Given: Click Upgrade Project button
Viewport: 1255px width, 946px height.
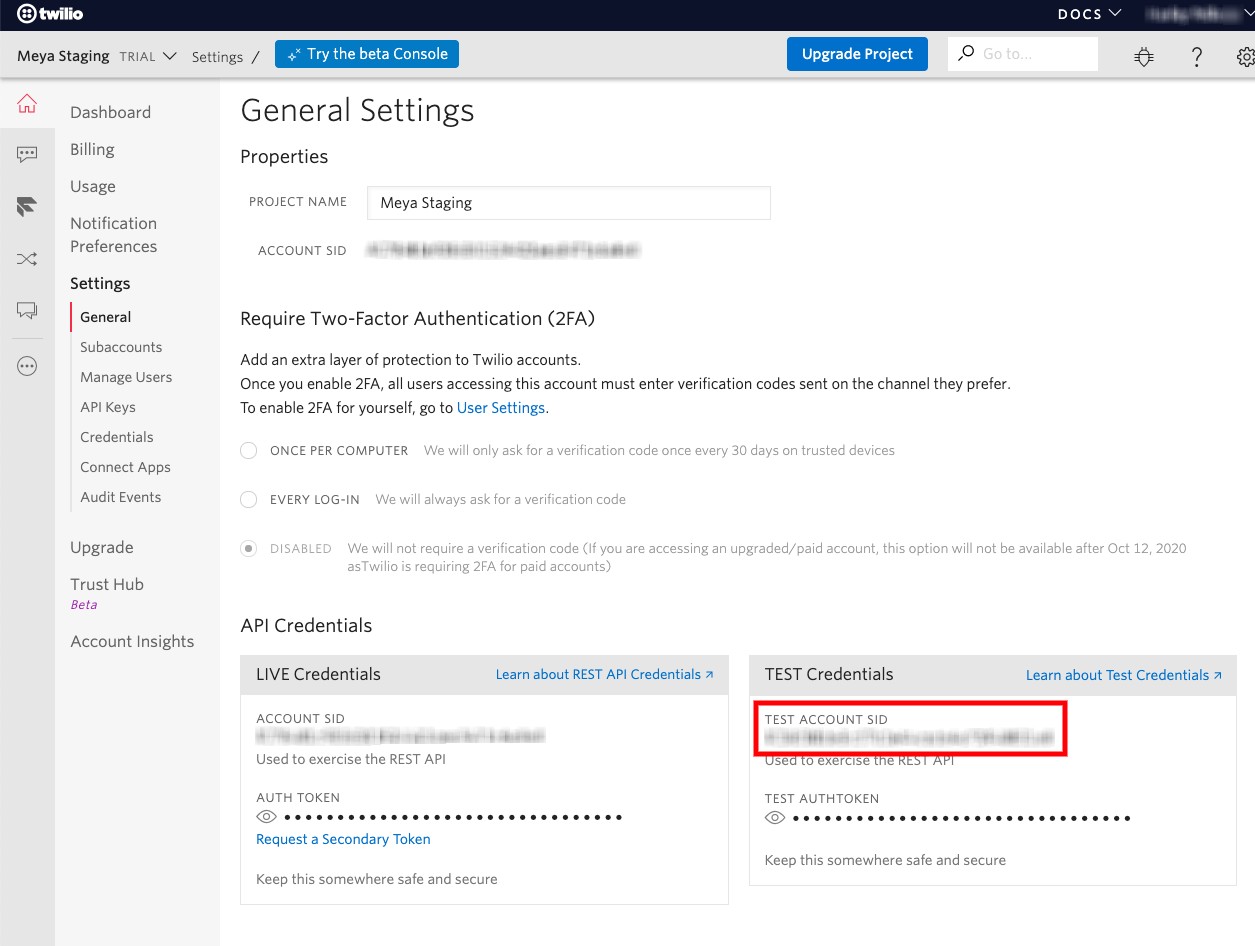Looking at the screenshot, I should tap(857, 54).
